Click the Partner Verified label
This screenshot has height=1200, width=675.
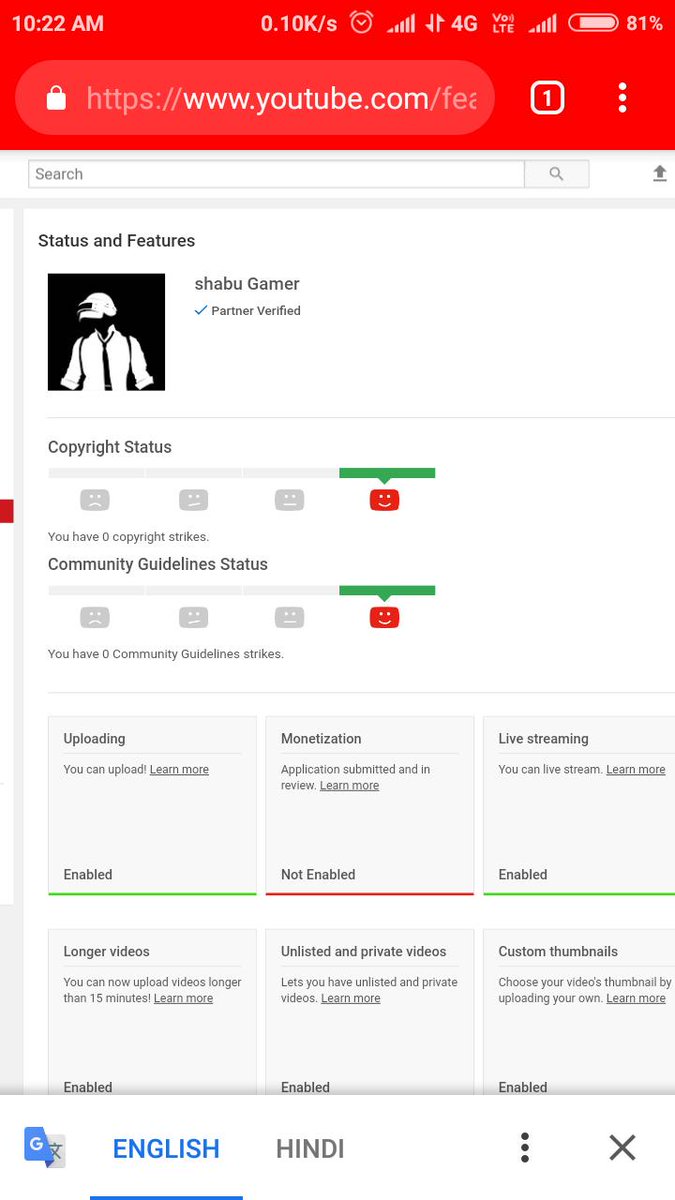coord(256,311)
